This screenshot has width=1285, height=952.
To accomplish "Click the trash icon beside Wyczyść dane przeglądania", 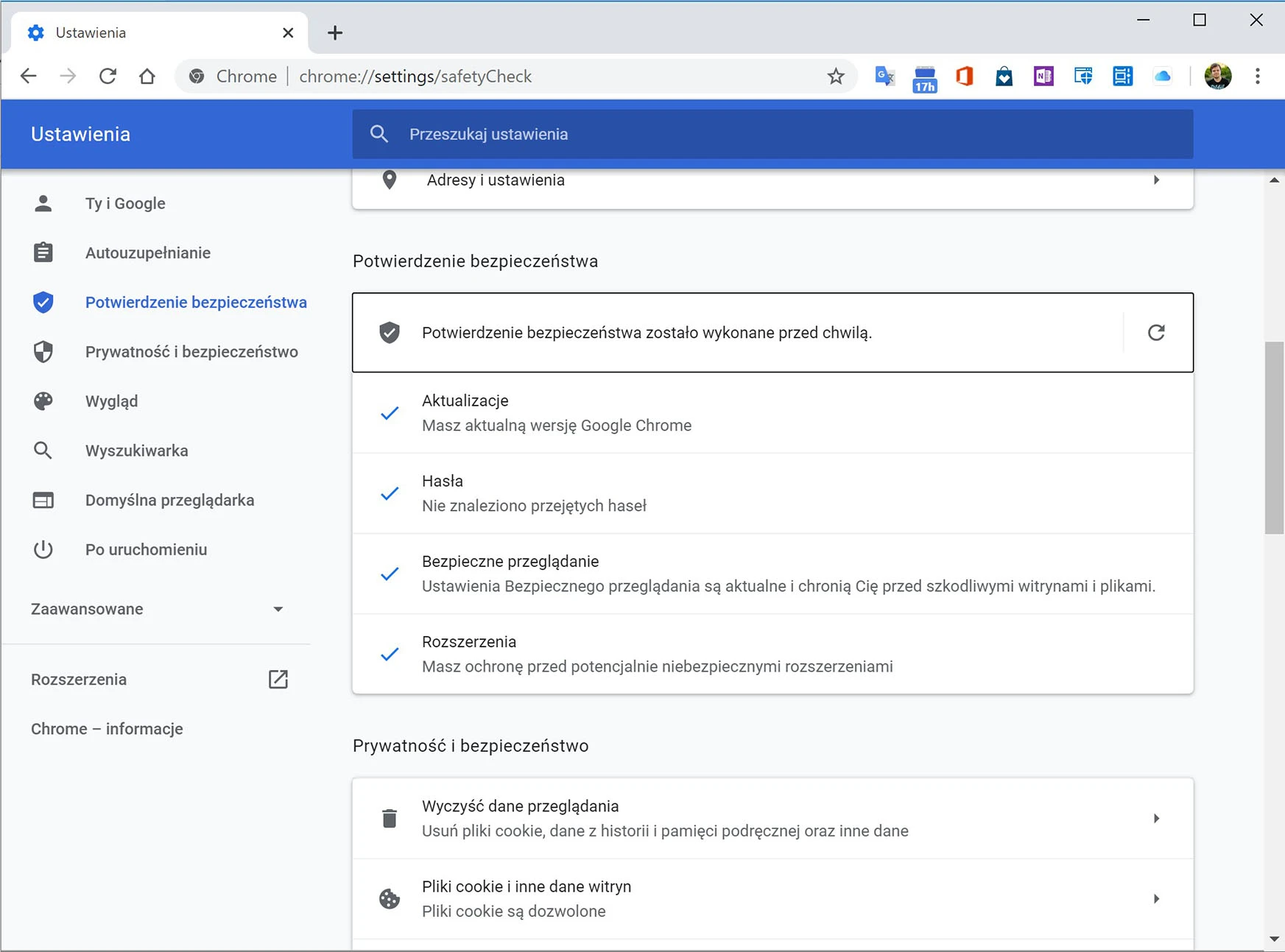I will 390,818.
